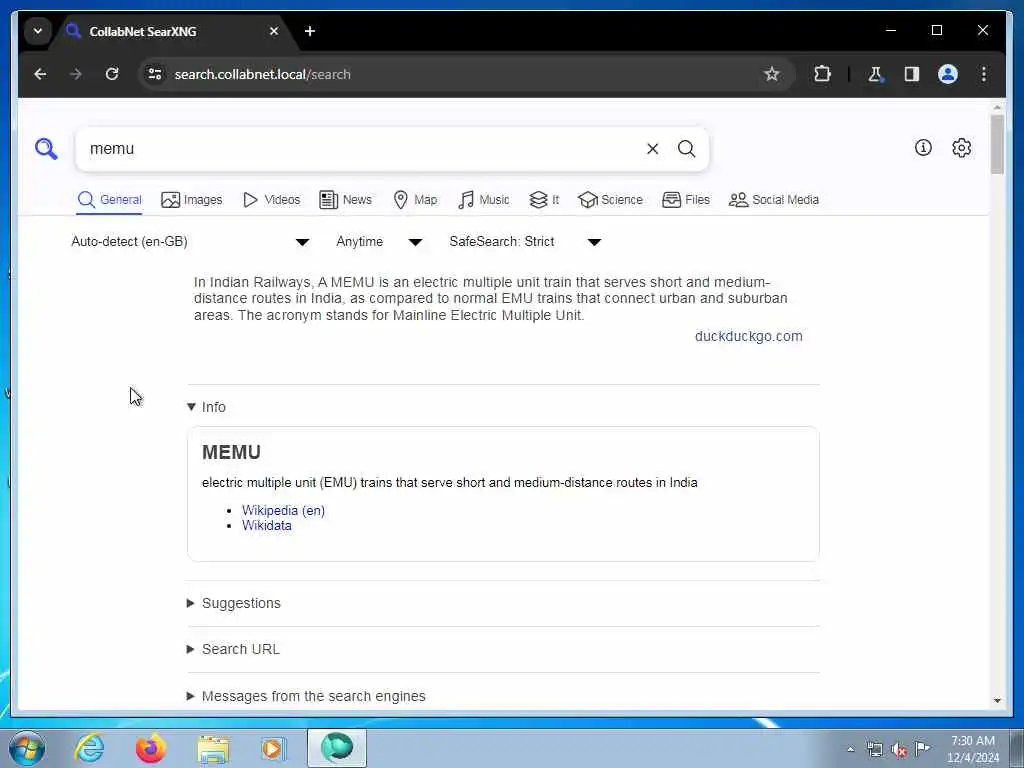
Task: Open the Anytime time range dropdown
Action: coord(379,242)
